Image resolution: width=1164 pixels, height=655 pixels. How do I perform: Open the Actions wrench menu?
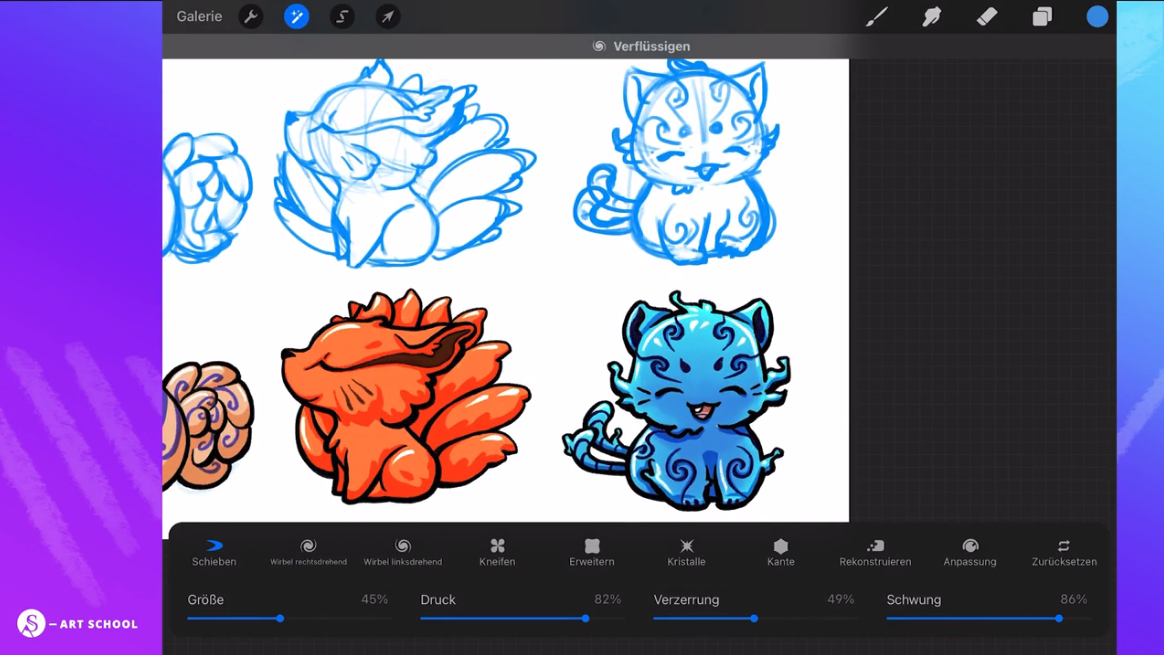(x=251, y=16)
